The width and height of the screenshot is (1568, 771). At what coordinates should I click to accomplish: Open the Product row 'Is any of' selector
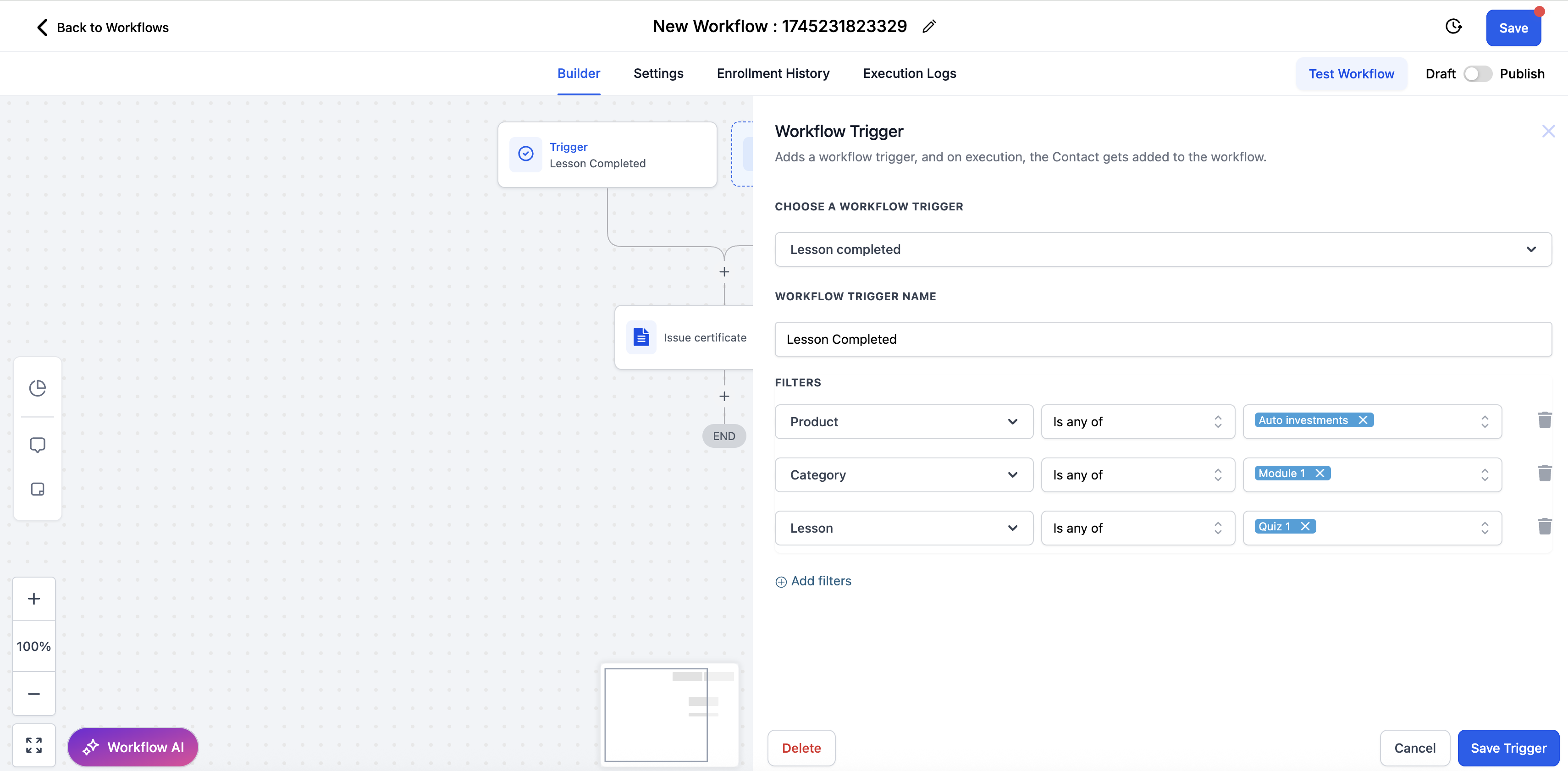(1137, 422)
